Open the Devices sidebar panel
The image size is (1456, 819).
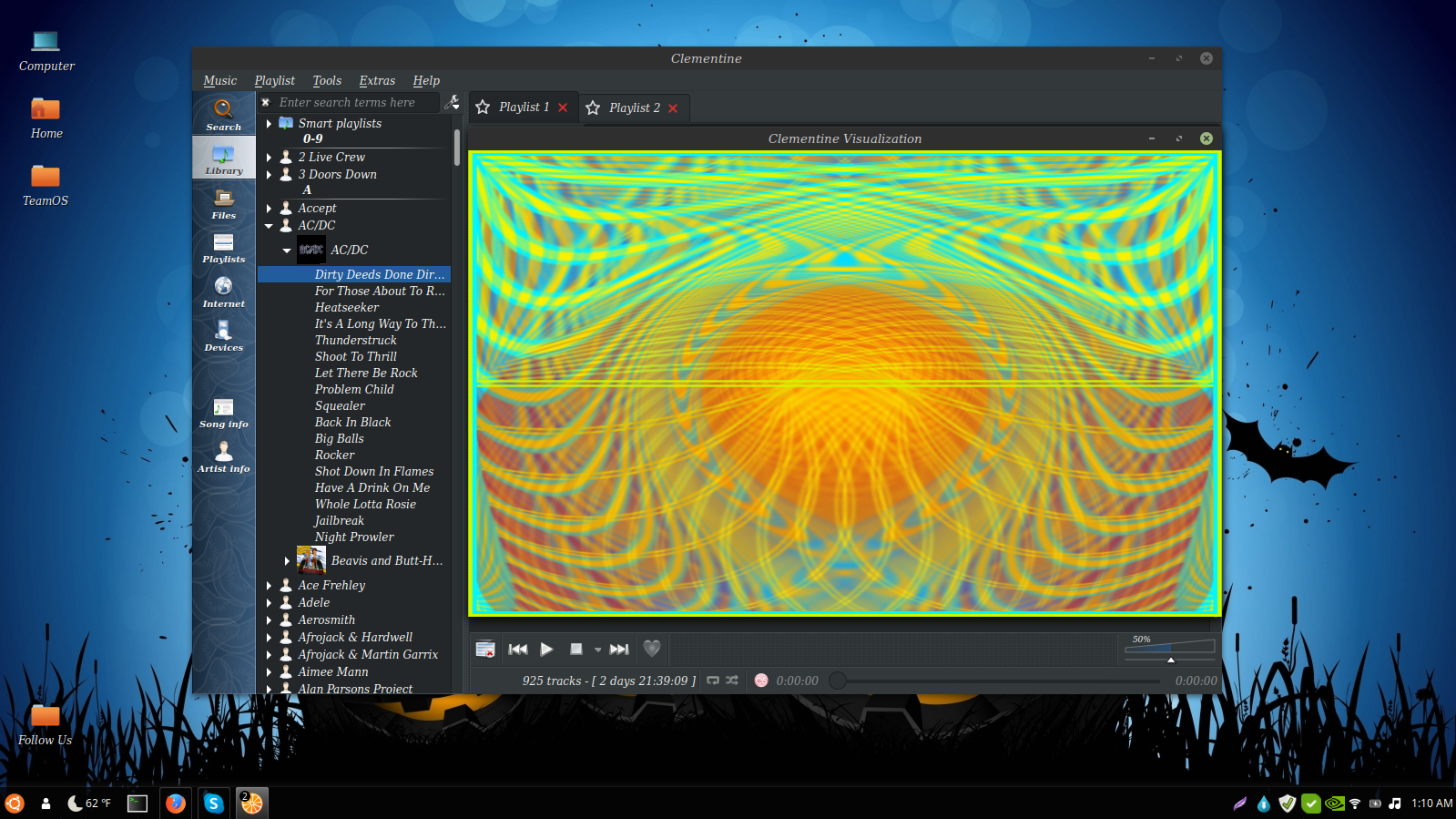(223, 335)
